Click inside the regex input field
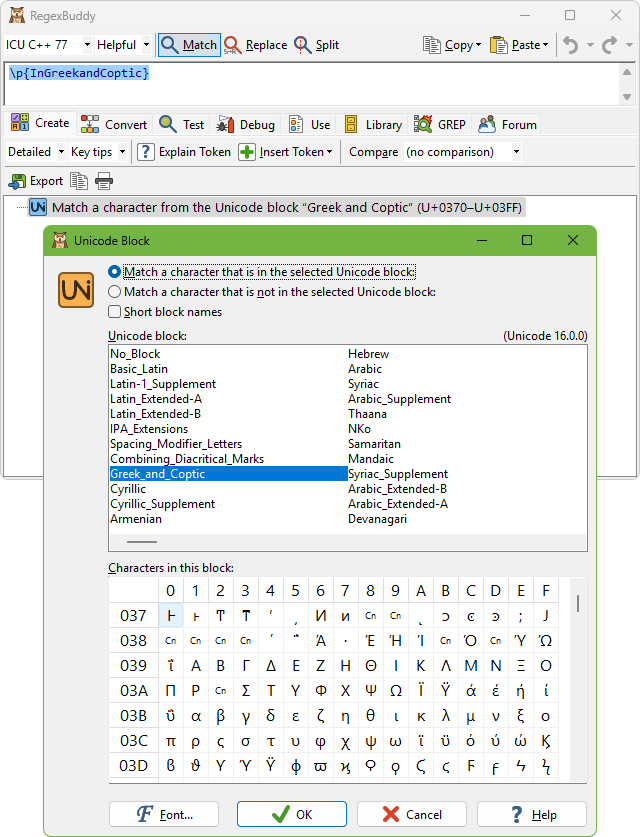Image resolution: width=640 pixels, height=837 pixels. coord(310,84)
